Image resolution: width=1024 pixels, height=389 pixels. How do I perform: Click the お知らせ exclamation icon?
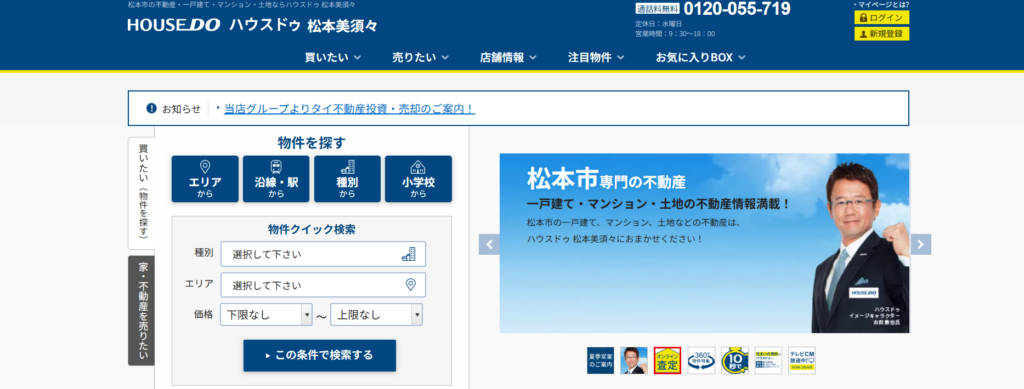[x=151, y=108]
